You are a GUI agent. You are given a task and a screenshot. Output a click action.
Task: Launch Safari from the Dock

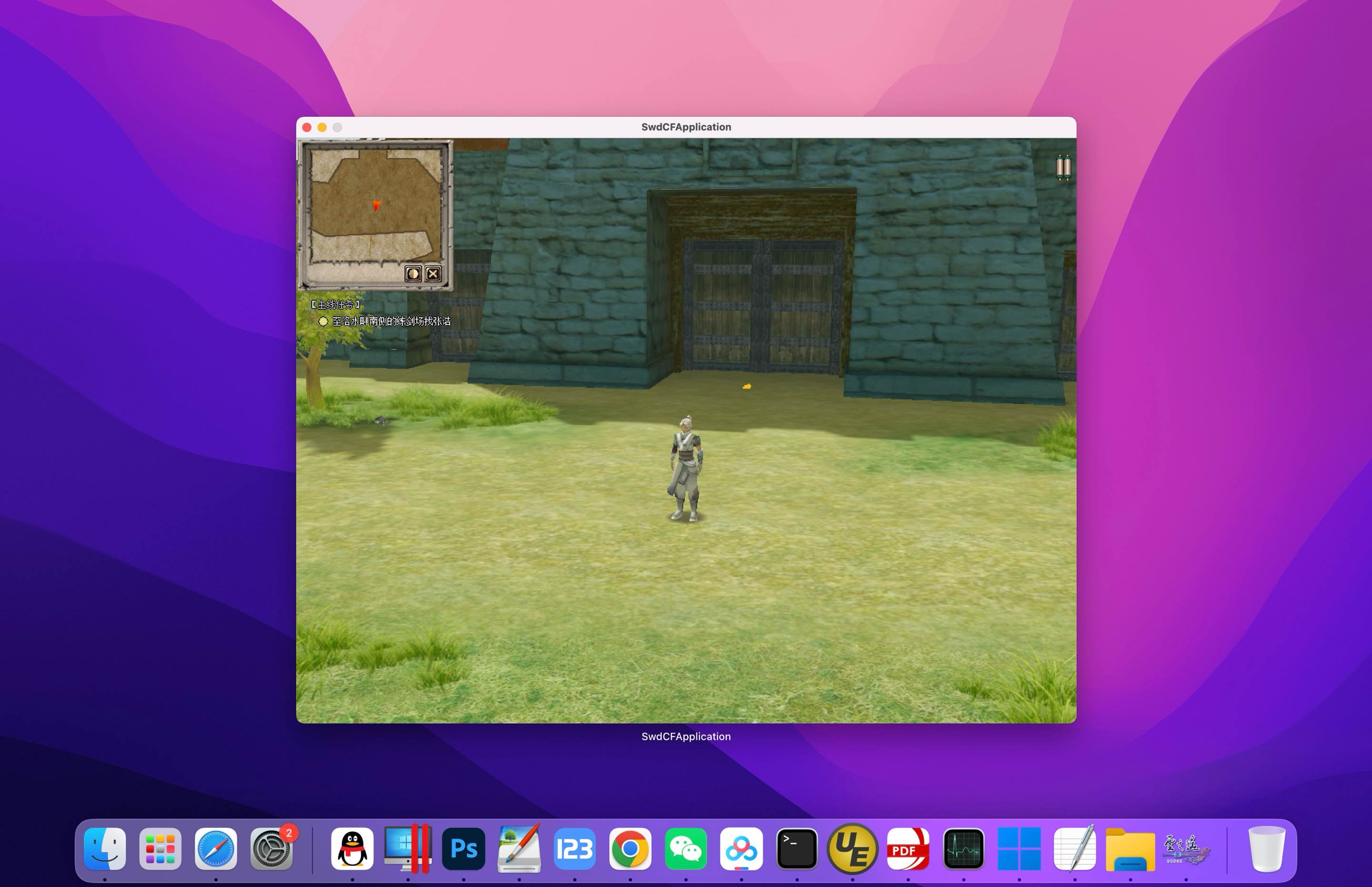click(x=216, y=848)
